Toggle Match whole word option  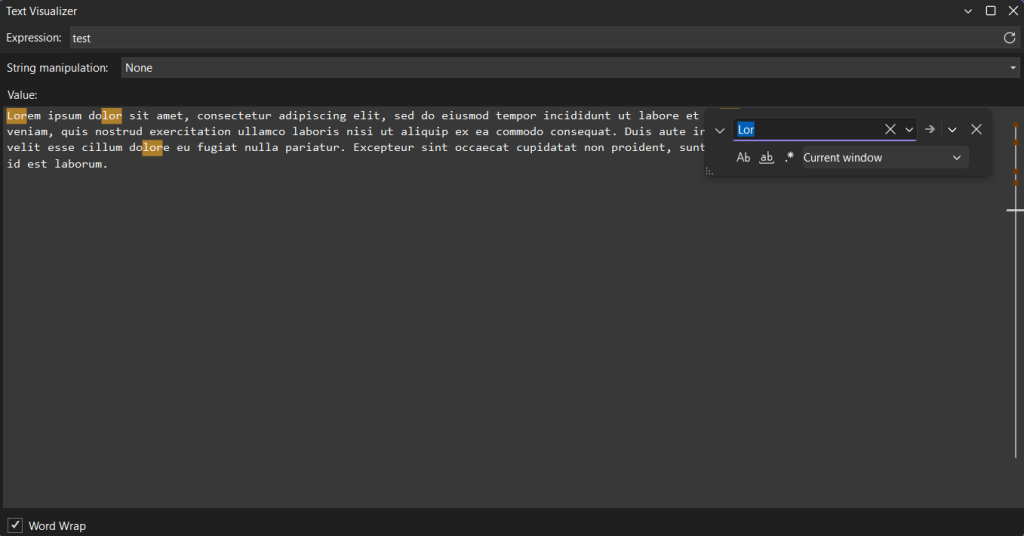coord(767,157)
